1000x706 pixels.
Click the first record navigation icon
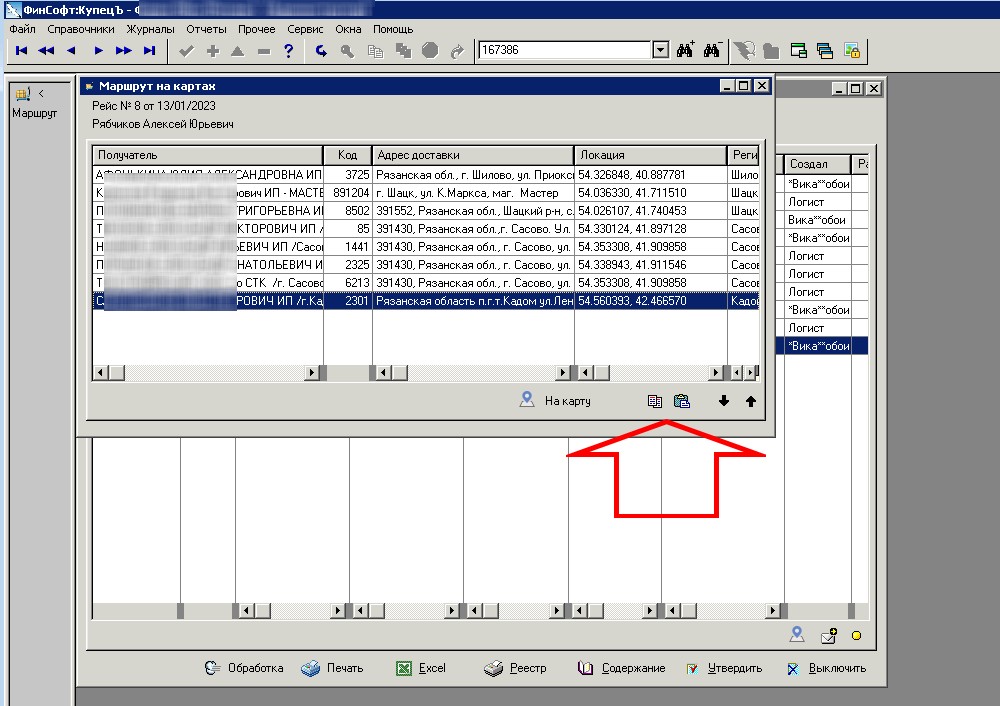click(21, 50)
